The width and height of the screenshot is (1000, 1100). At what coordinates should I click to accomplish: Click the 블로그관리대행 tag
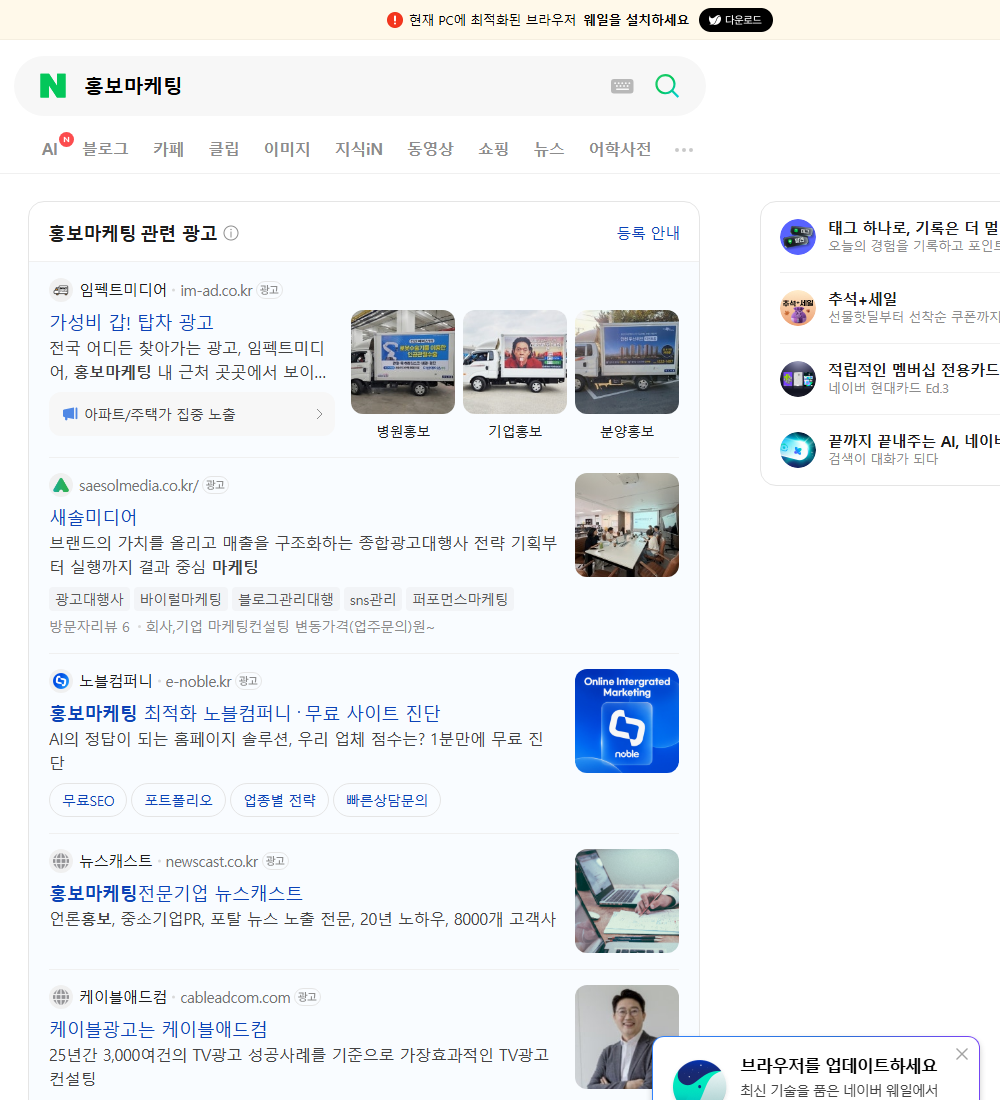point(286,599)
